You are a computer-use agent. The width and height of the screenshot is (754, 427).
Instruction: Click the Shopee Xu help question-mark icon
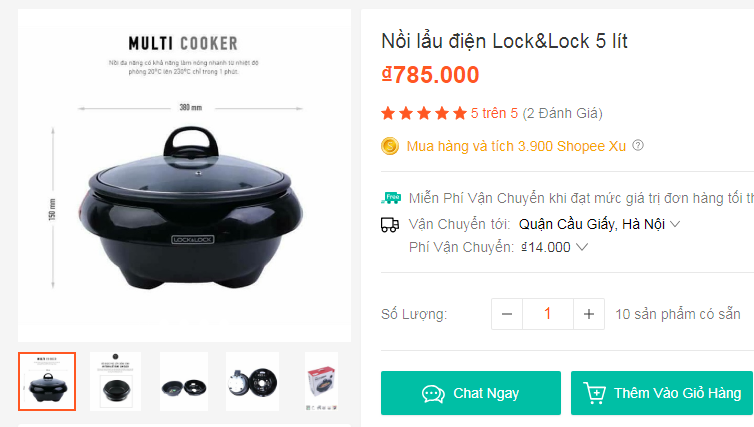(638, 145)
